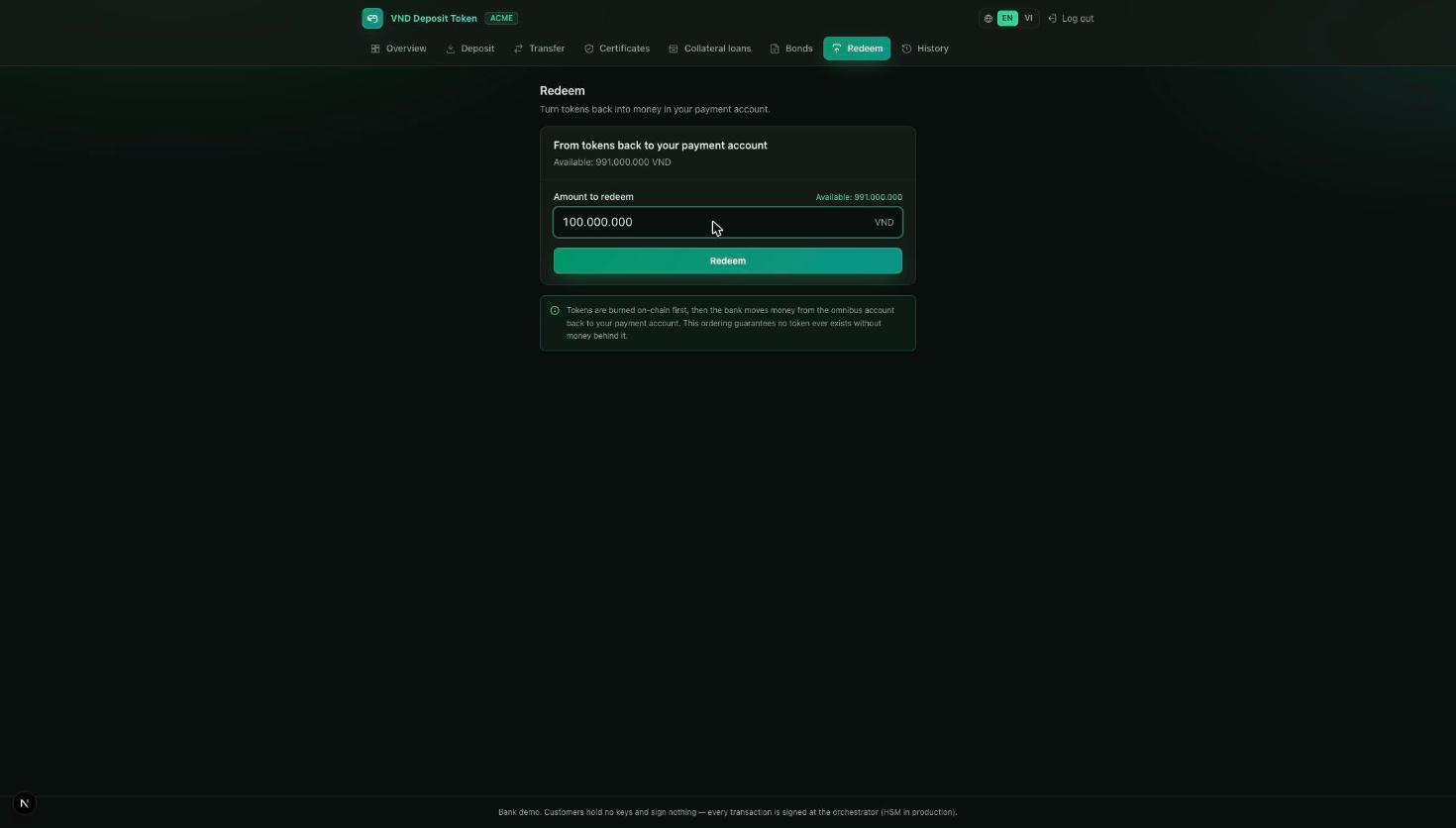Switch language to EN
1456x828 pixels.
[1007, 18]
